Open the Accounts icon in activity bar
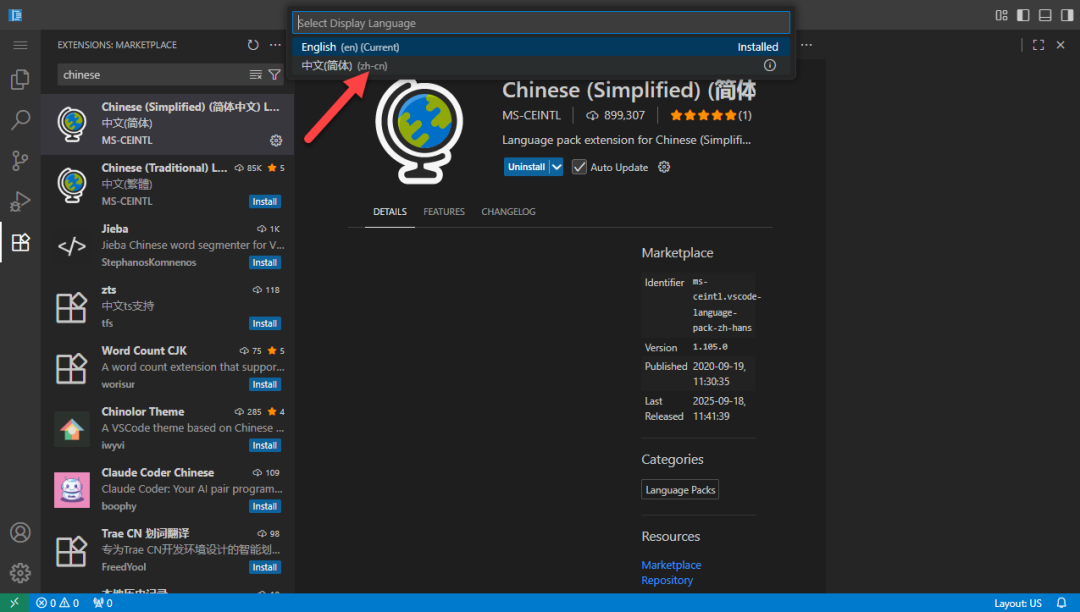 point(20,532)
